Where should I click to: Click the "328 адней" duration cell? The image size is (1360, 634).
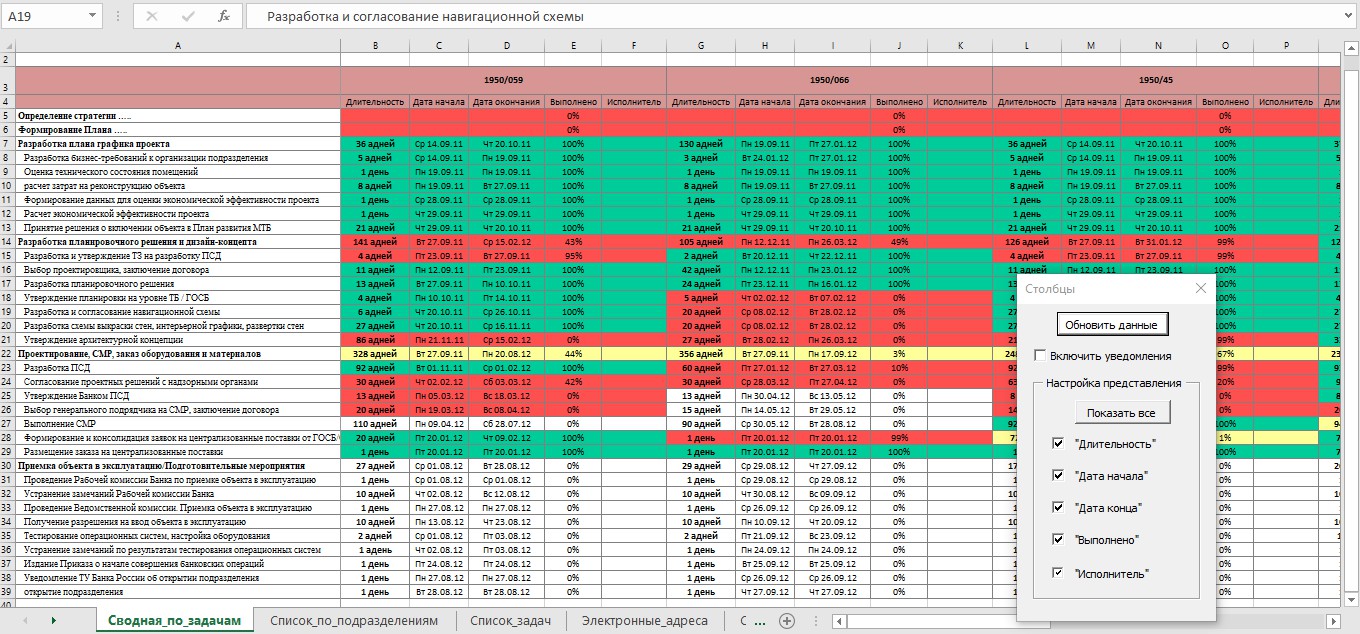(375, 354)
